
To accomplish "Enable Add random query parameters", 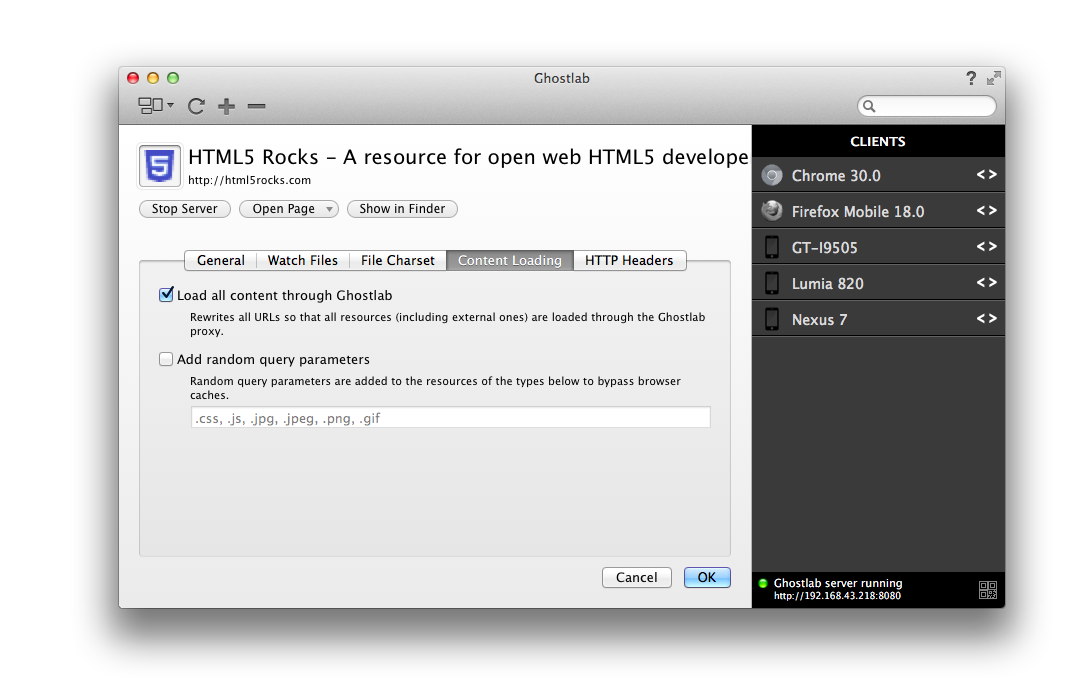I will 166,359.
